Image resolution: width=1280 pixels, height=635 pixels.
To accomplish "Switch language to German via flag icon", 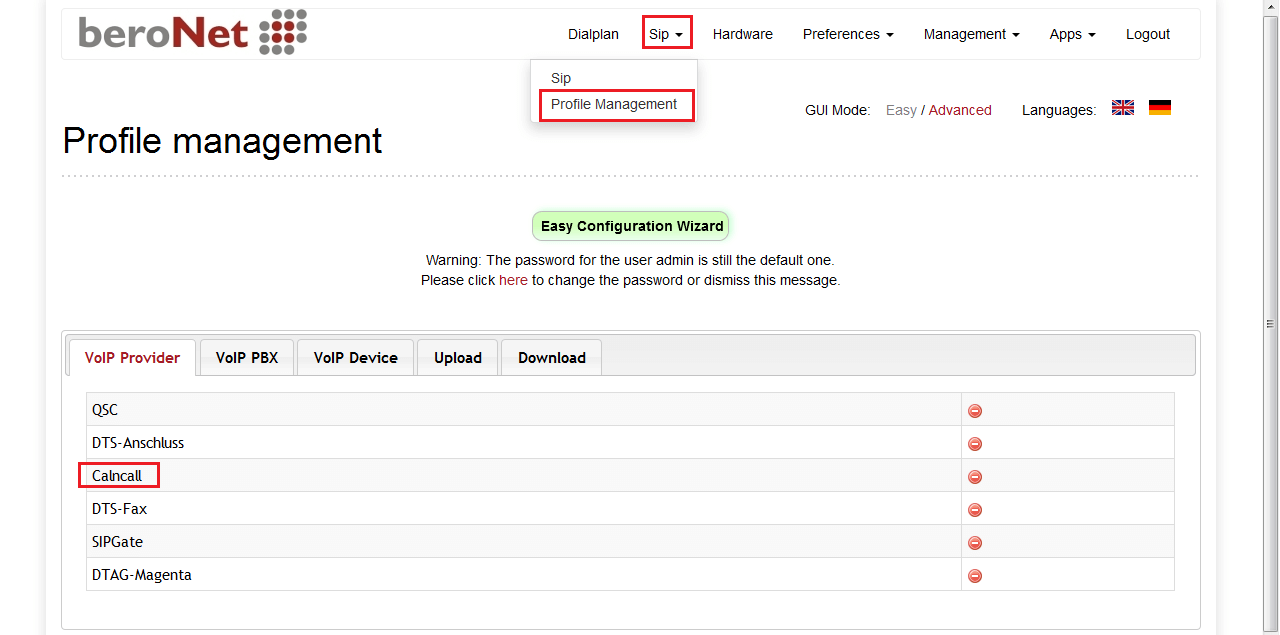I will tap(1160, 108).
